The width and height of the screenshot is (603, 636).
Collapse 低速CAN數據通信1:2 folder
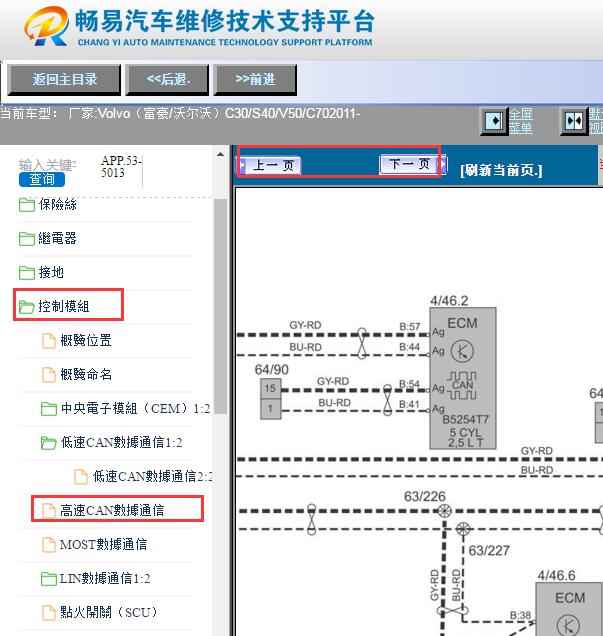(x=121, y=443)
